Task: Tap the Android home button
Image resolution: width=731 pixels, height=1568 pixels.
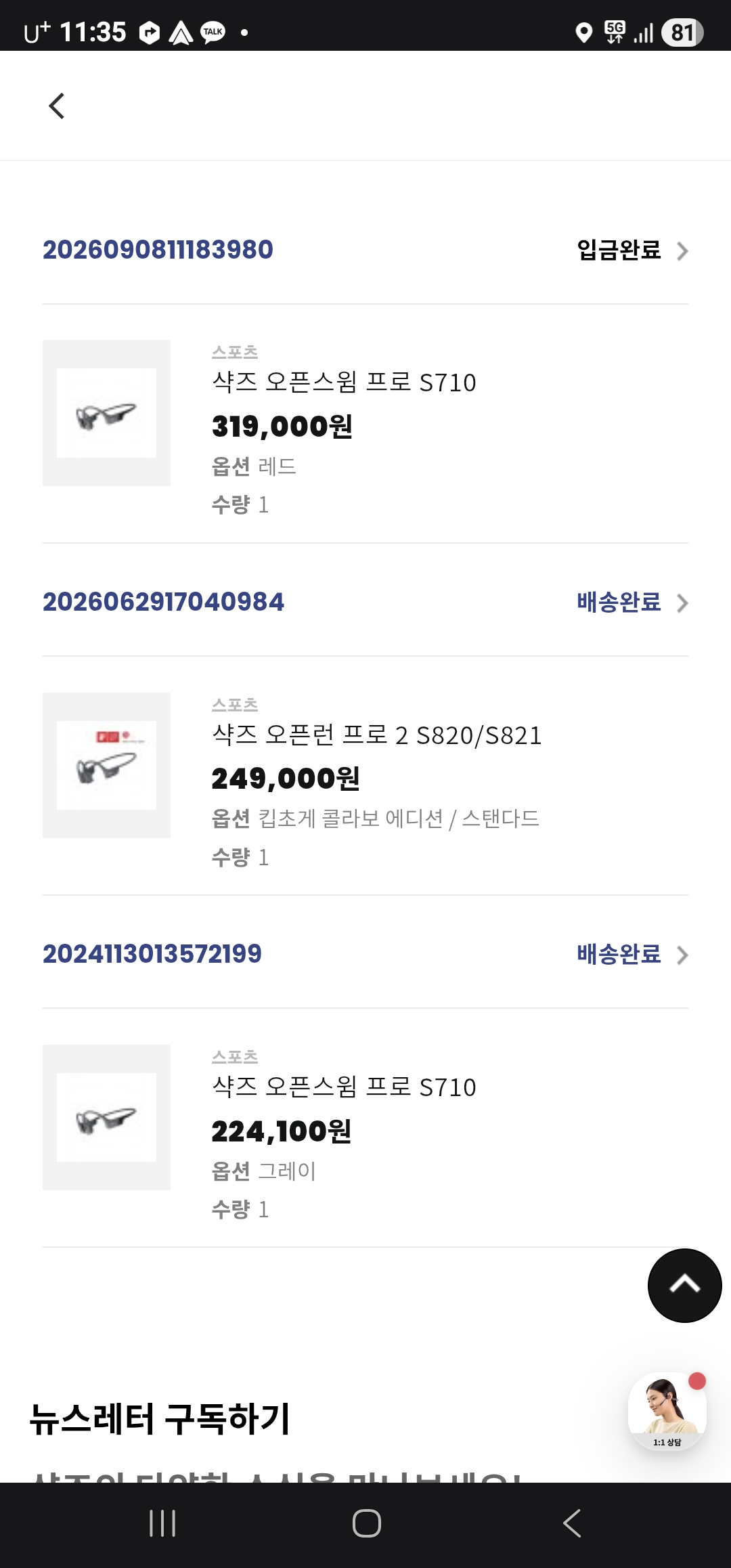Action: coord(366,1523)
